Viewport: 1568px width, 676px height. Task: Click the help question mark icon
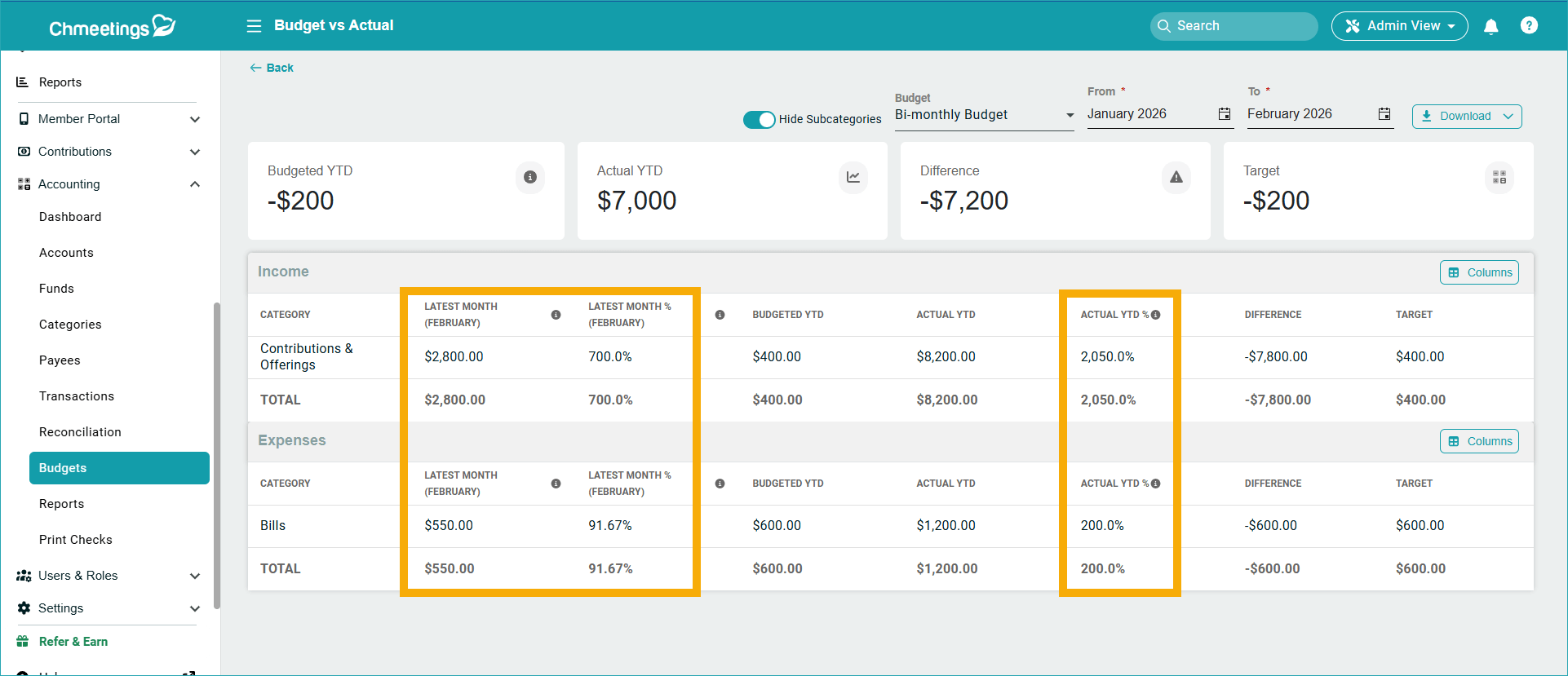click(1529, 26)
